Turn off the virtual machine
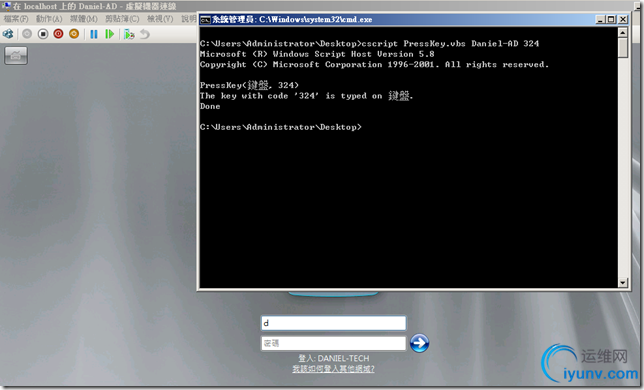644x390 pixels. [x=43, y=34]
